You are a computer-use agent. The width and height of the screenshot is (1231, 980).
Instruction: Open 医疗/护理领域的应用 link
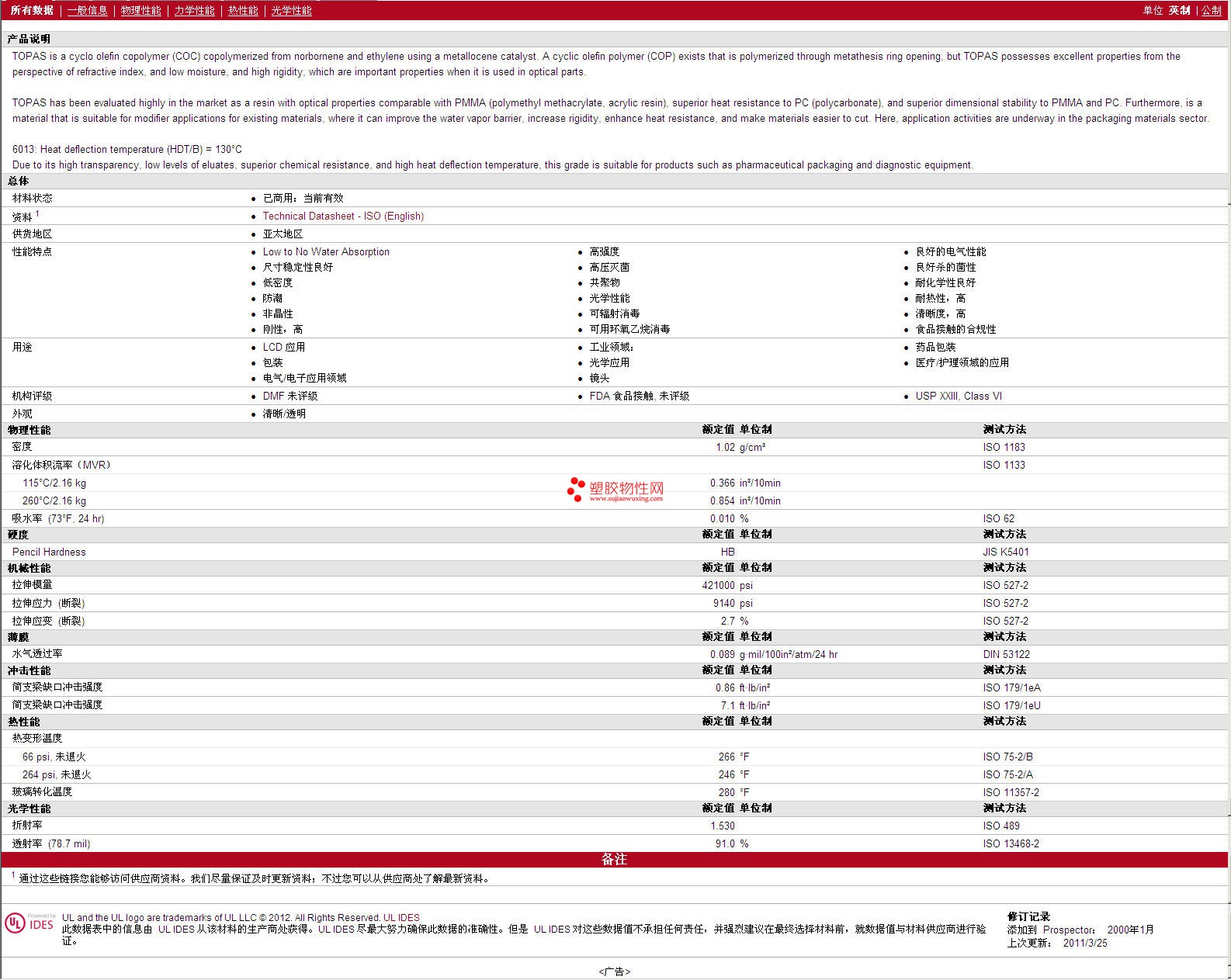pos(962,362)
